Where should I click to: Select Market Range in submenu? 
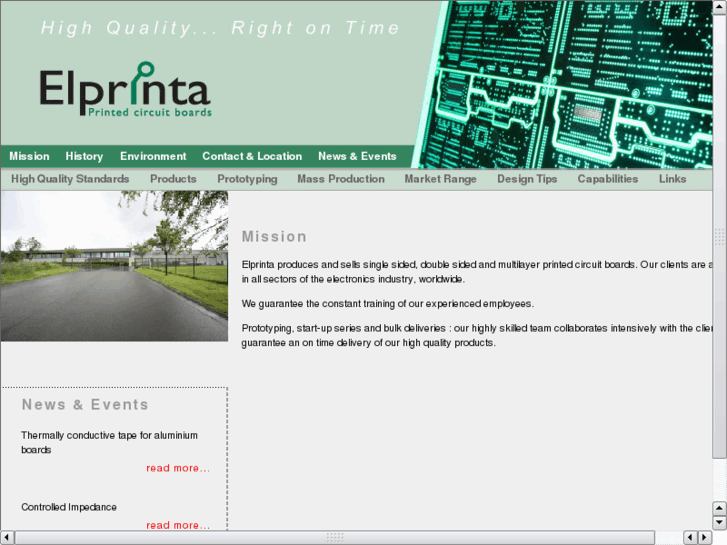click(x=440, y=179)
